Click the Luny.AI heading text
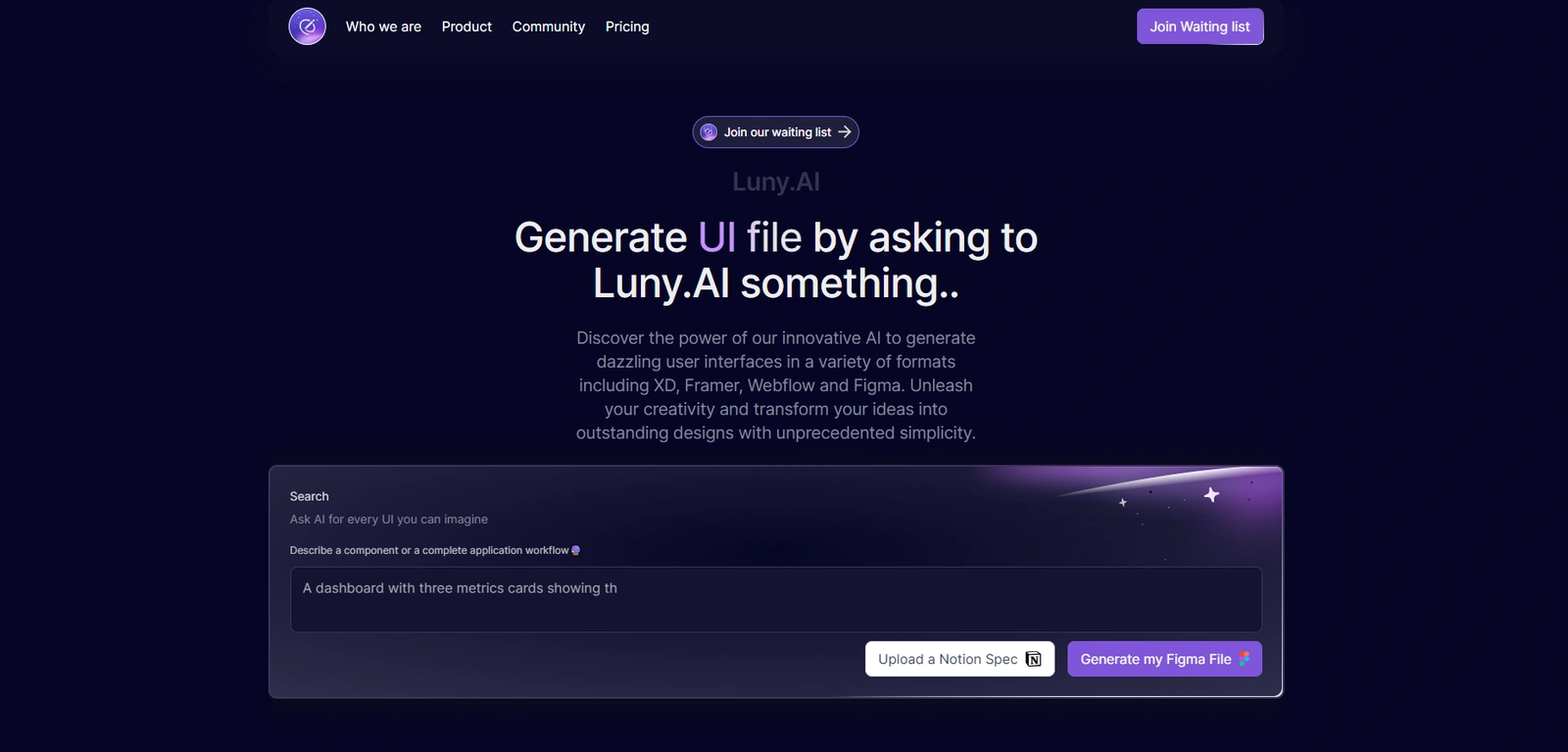 click(x=775, y=181)
